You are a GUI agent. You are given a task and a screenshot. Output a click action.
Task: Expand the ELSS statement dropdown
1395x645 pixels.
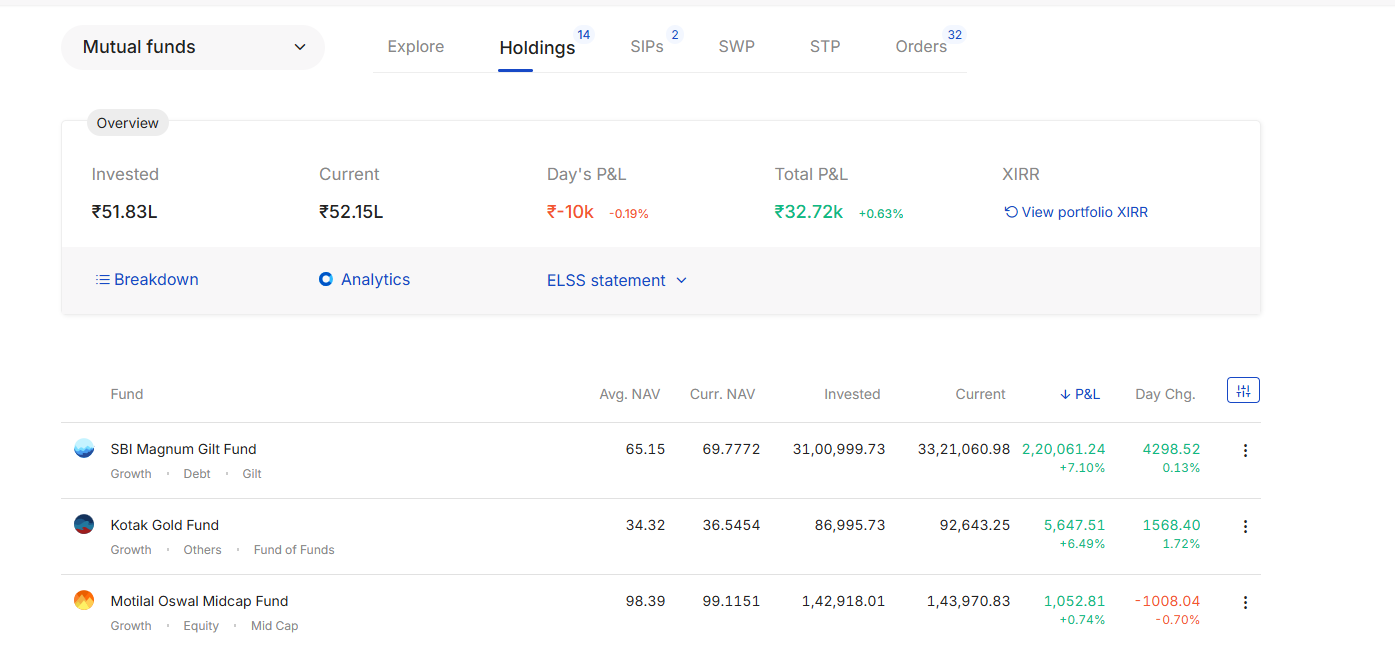tap(616, 281)
